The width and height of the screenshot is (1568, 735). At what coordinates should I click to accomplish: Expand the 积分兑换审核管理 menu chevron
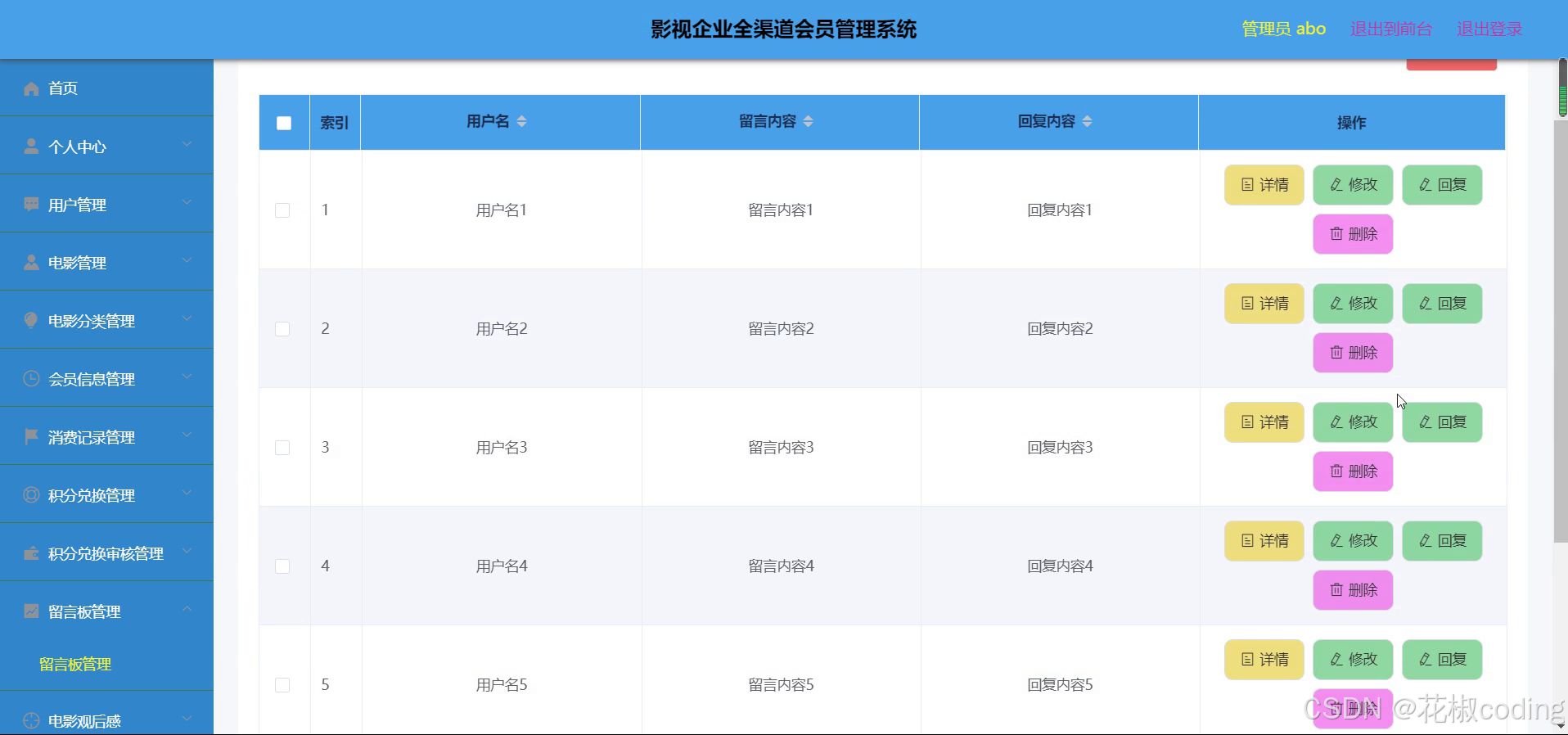187,551
